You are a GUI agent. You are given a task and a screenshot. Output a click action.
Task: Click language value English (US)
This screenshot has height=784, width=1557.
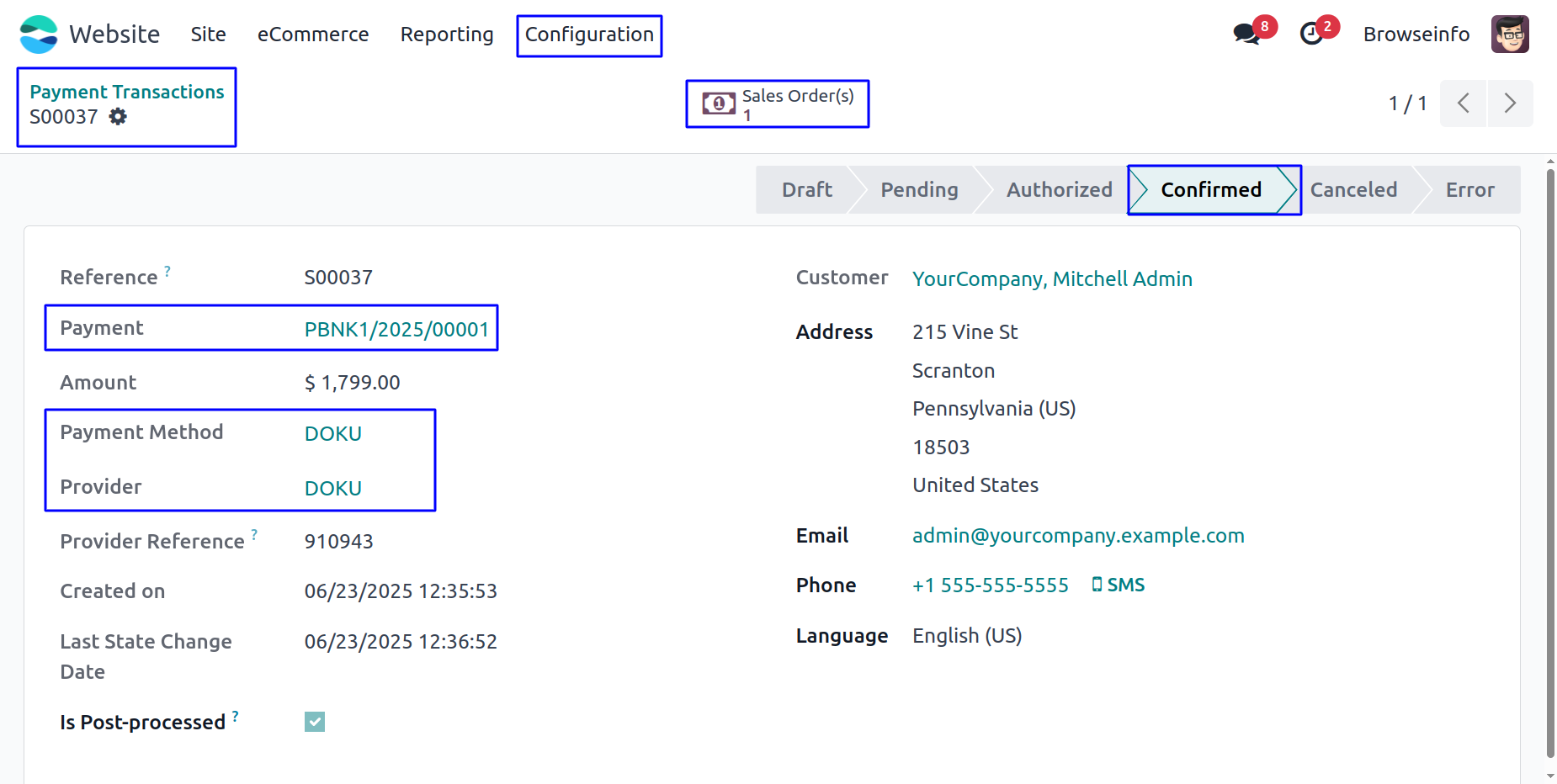(x=967, y=636)
